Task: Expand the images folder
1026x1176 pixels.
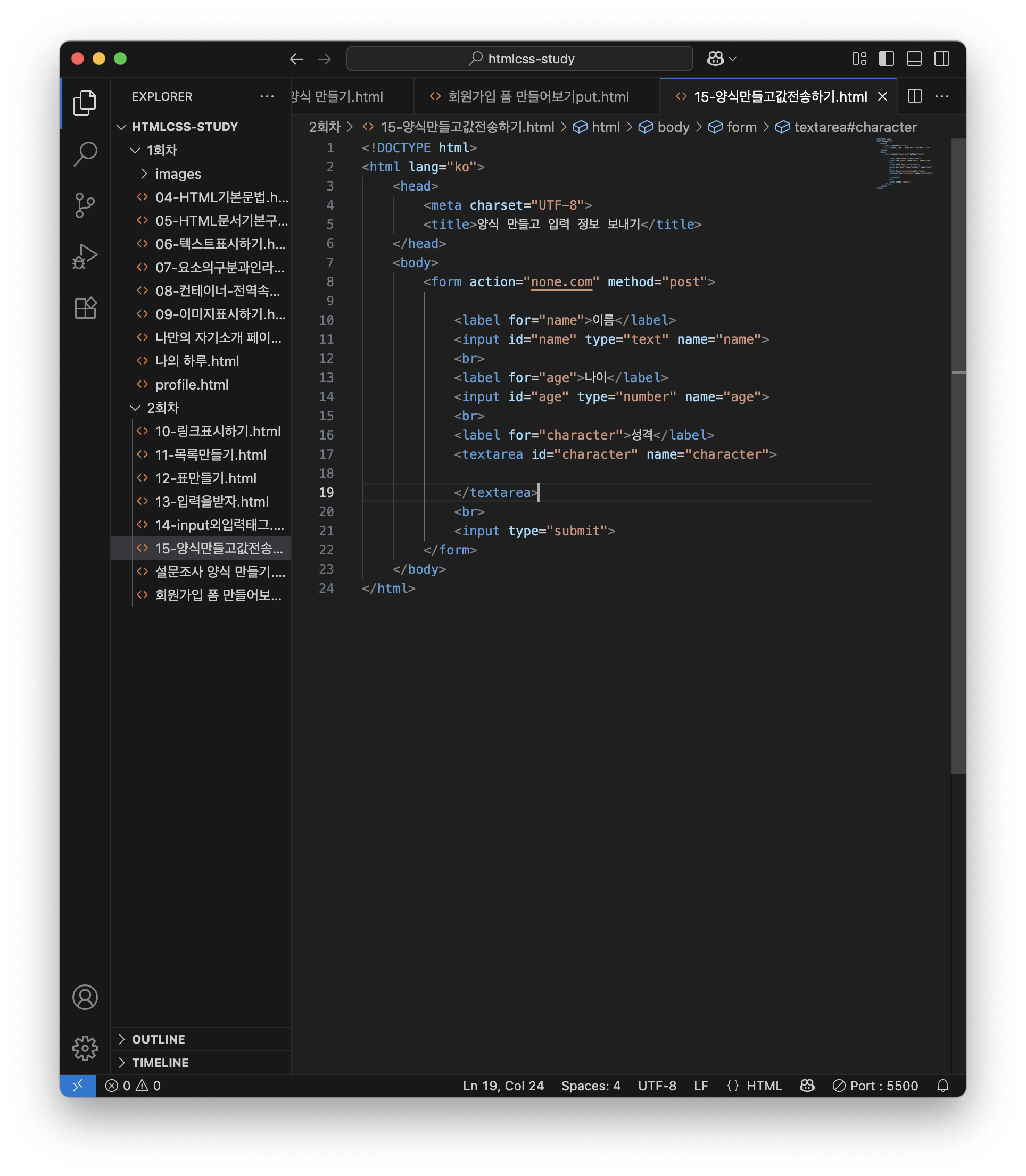Action: (178, 173)
